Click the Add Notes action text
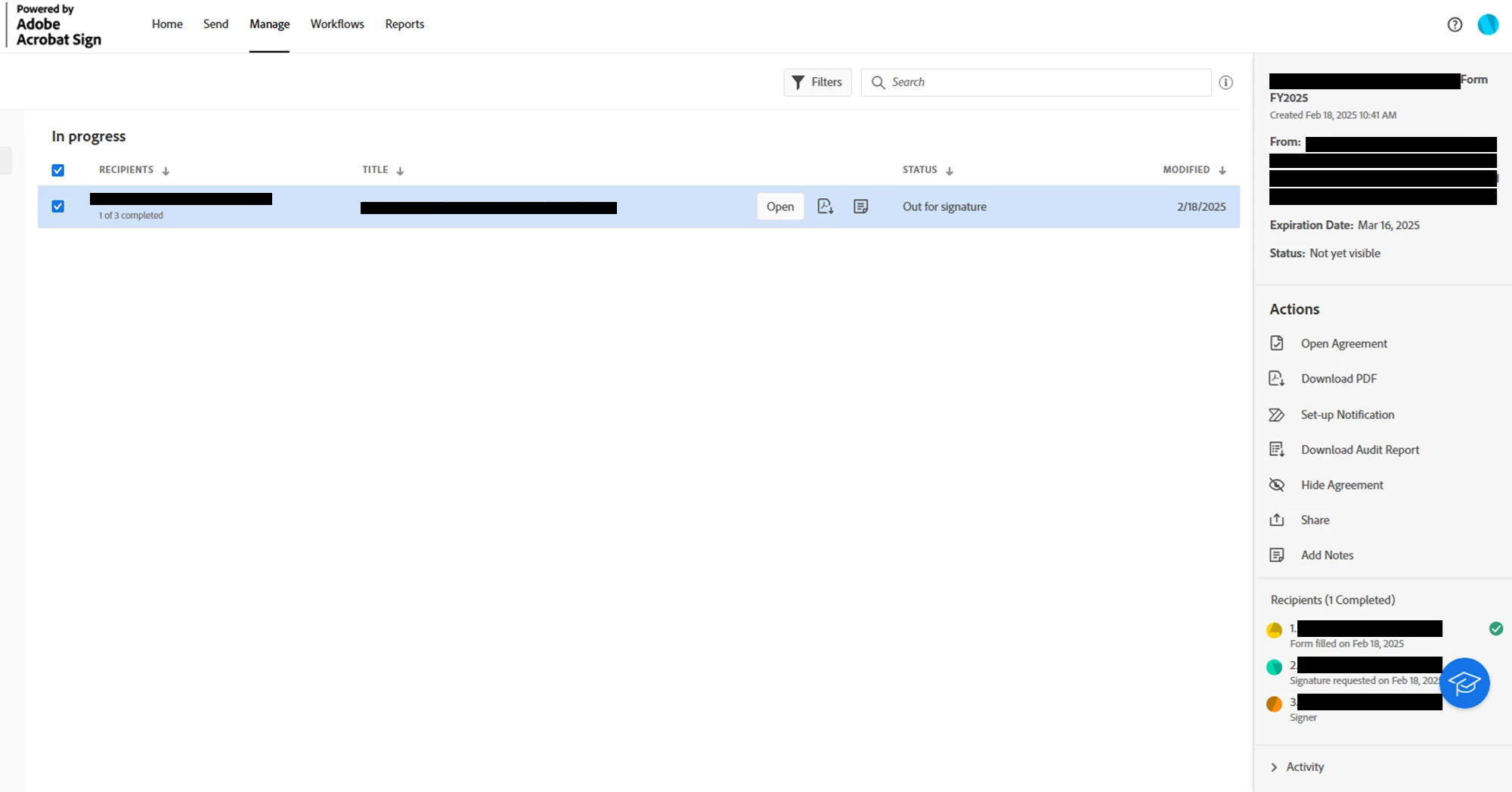Viewport: 1512px width, 792px height. point(1327,555)
